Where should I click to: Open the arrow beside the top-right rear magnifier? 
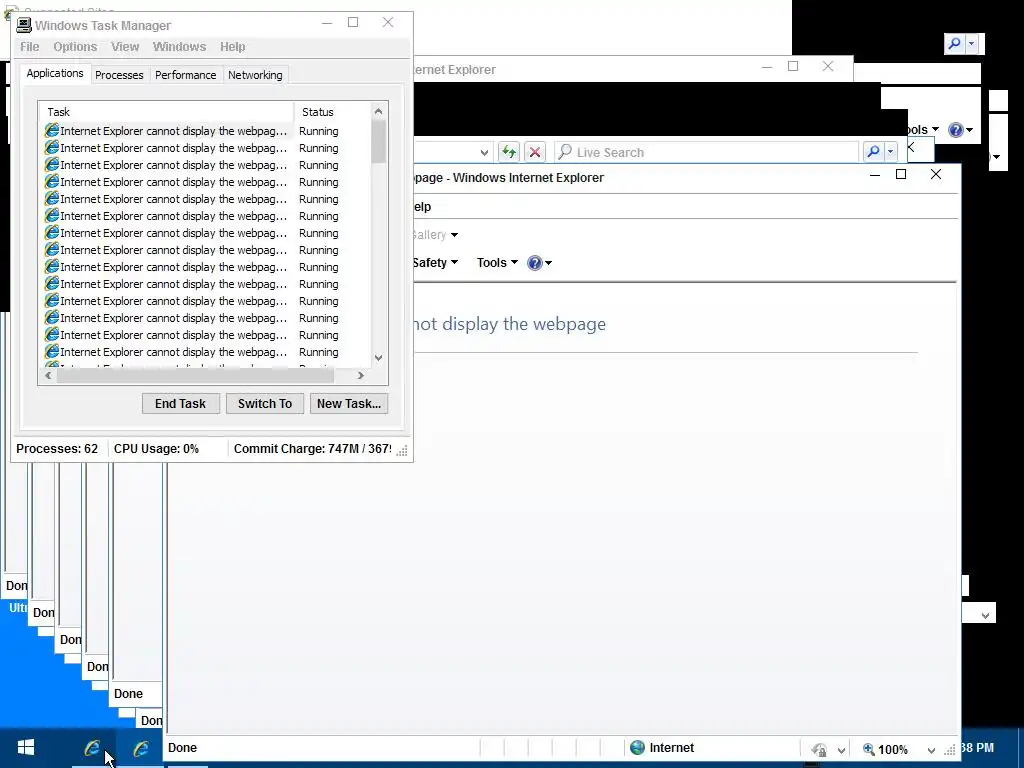(971, 44)
